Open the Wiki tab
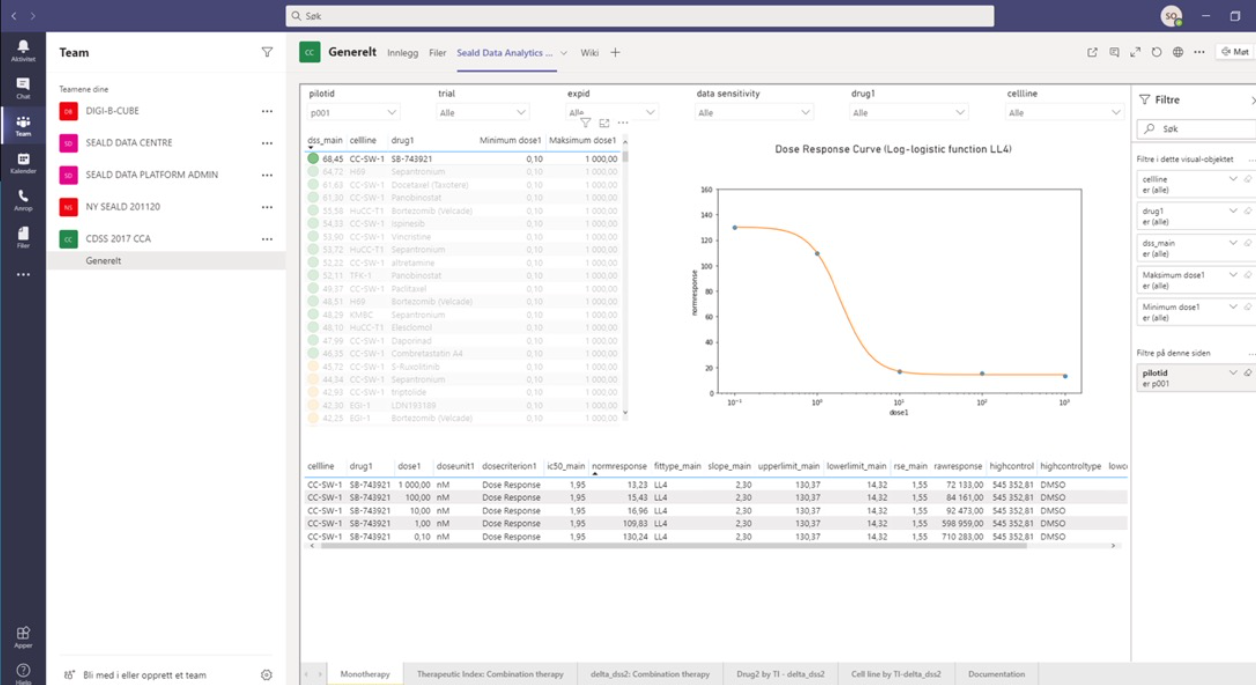1257x687 pixels. (x=590, y=53)
